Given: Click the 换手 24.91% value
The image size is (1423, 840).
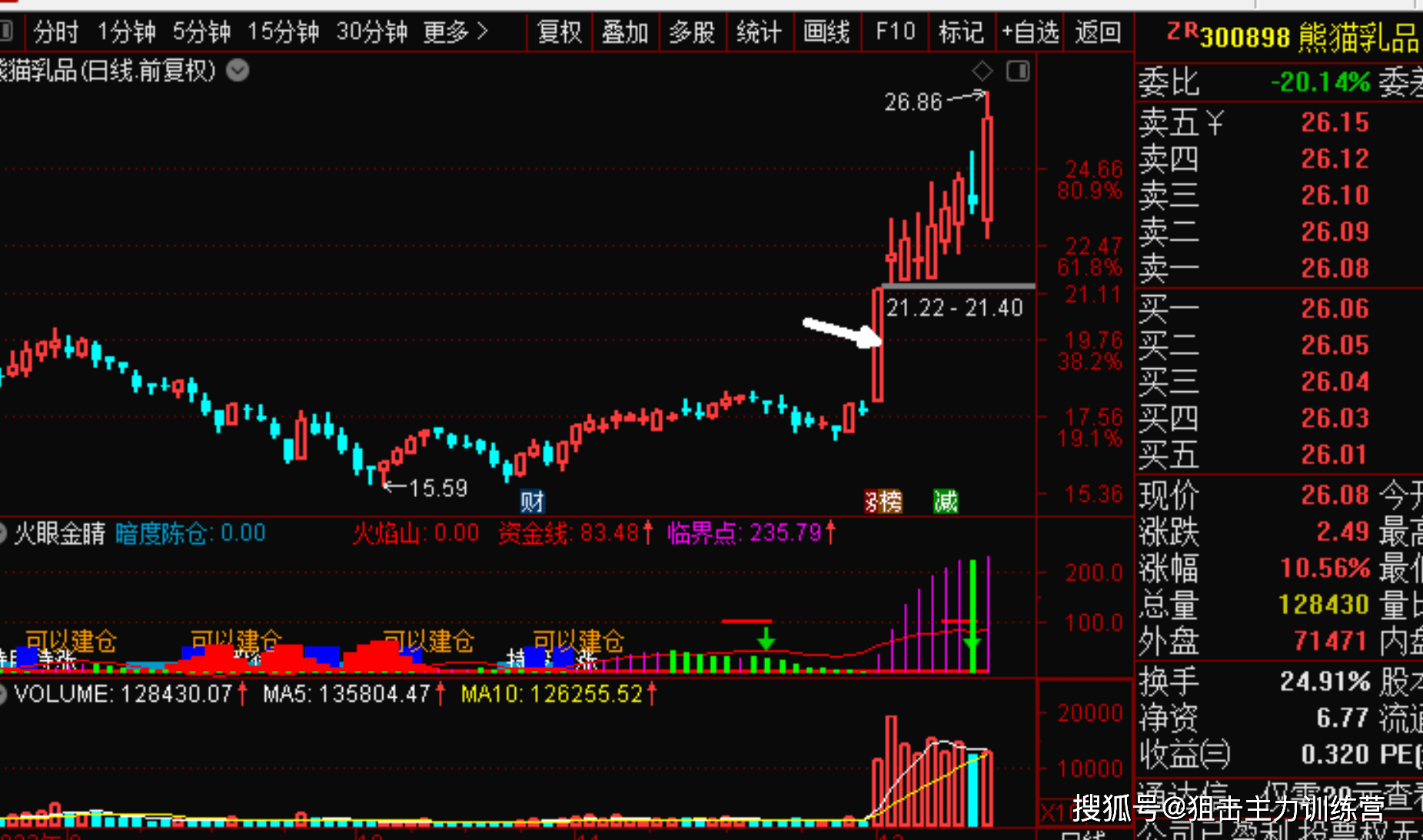Looking at the screenshot, I should (x=1325, y=681).
